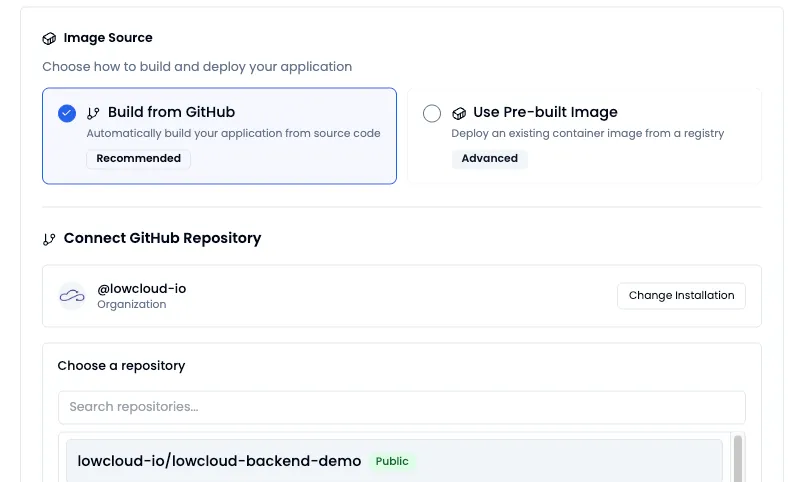Click 'Choose how to build and deploy' subtitle
This screenshot has width=803, height=482.
197,67
